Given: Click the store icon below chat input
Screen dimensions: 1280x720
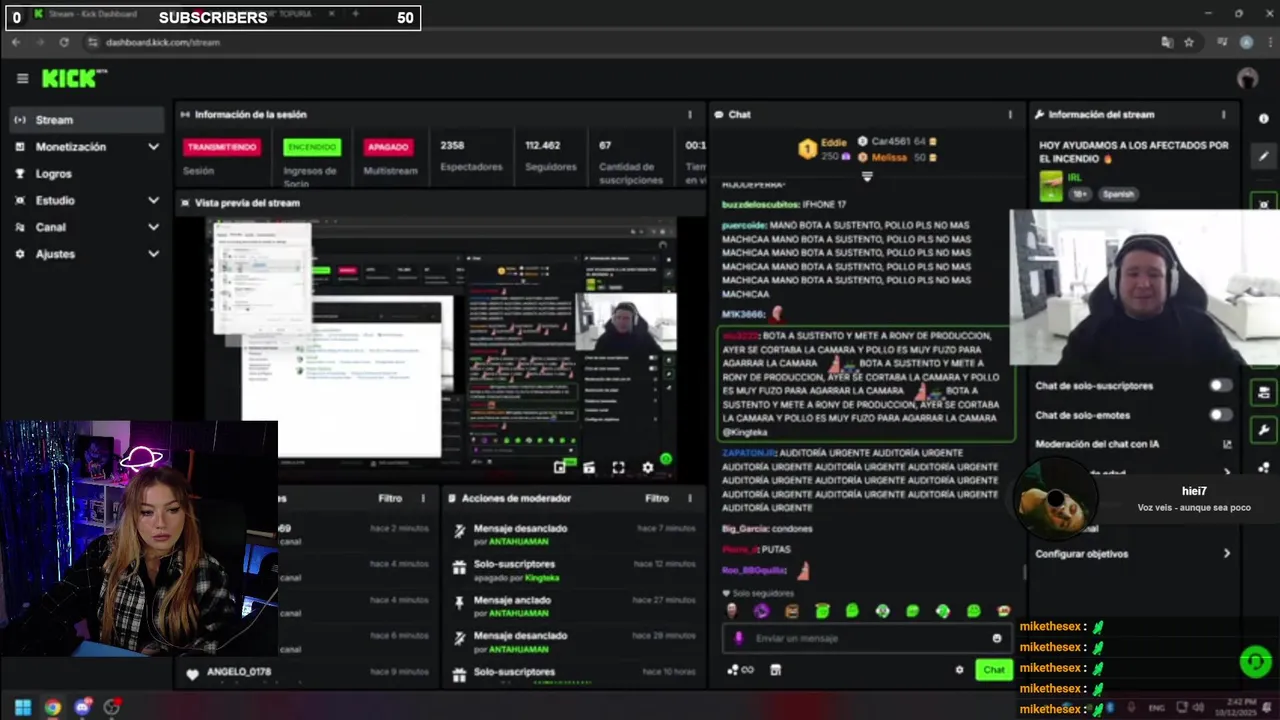Looking at the screenshot, I should (775, 670).
